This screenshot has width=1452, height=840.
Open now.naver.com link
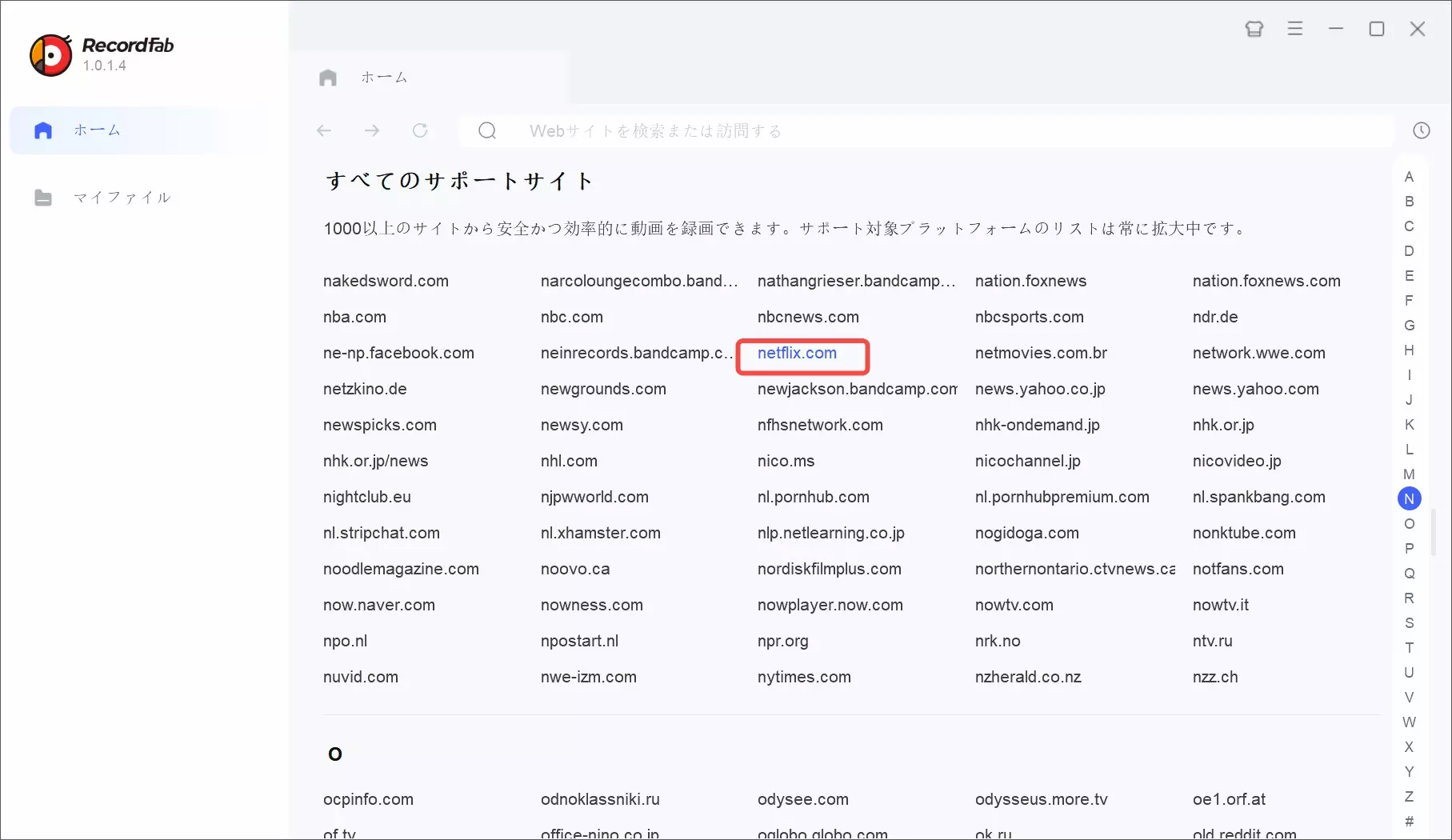[379, 605]
